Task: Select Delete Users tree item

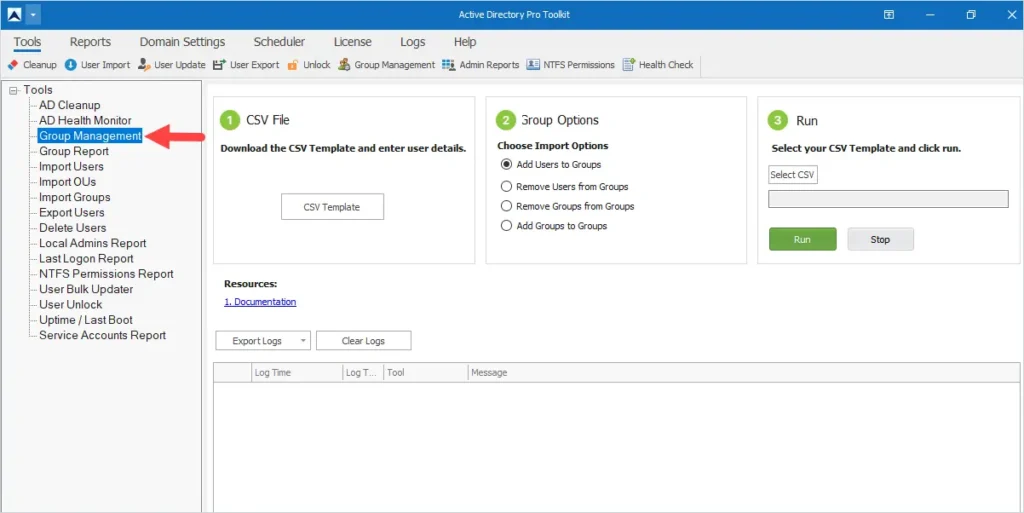Action: pyautogui.click(x=72, y=228)
